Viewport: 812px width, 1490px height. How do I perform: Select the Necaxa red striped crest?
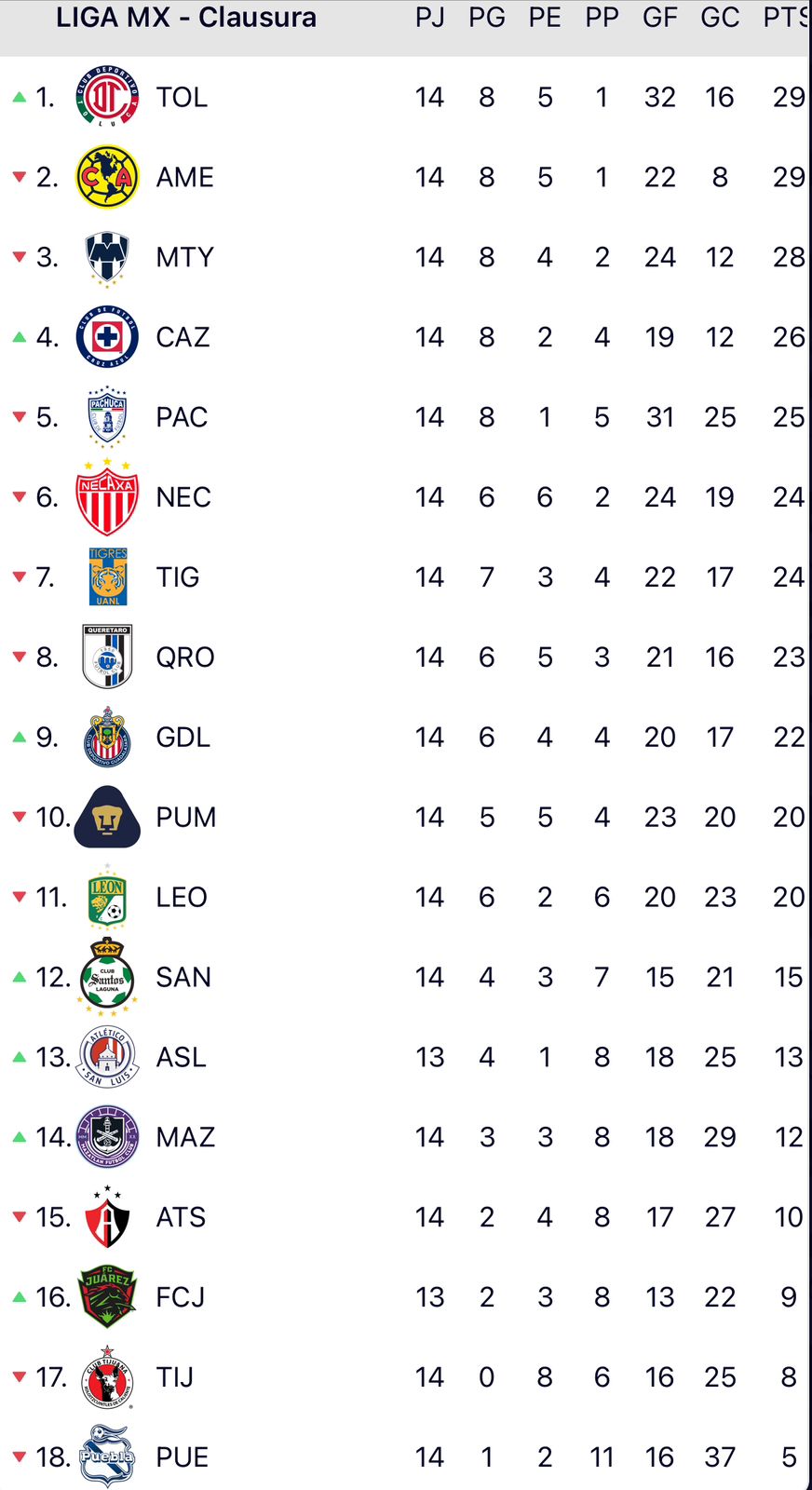pyautogui.click(x=107, y=497)
